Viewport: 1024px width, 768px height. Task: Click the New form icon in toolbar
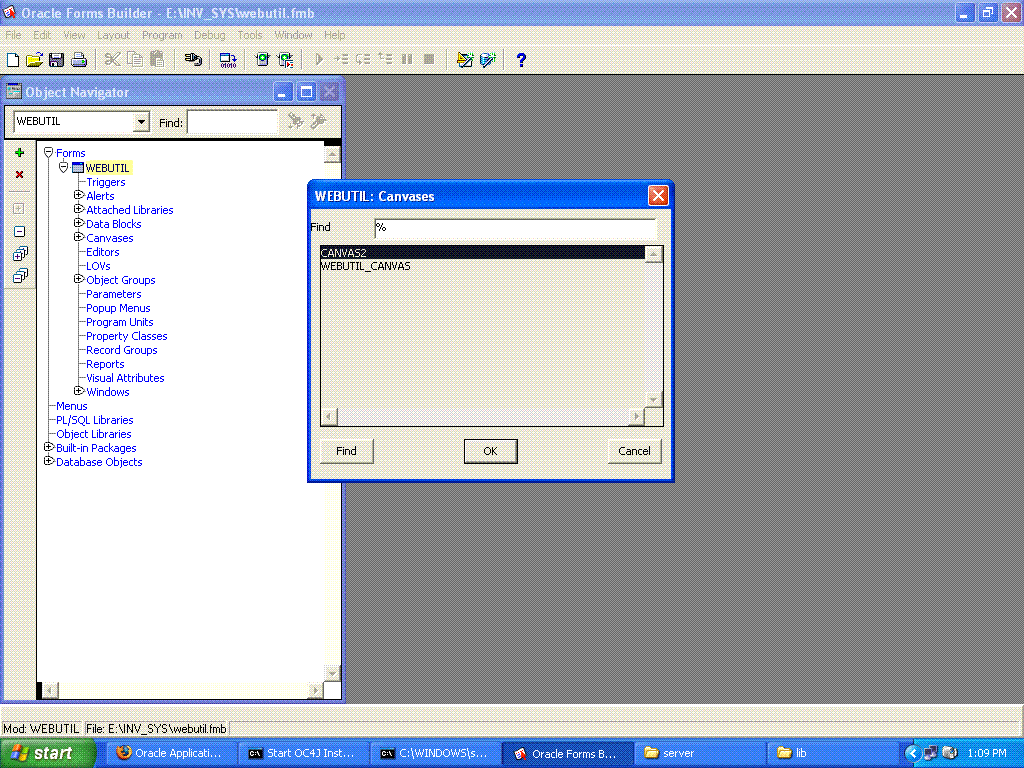13,60
